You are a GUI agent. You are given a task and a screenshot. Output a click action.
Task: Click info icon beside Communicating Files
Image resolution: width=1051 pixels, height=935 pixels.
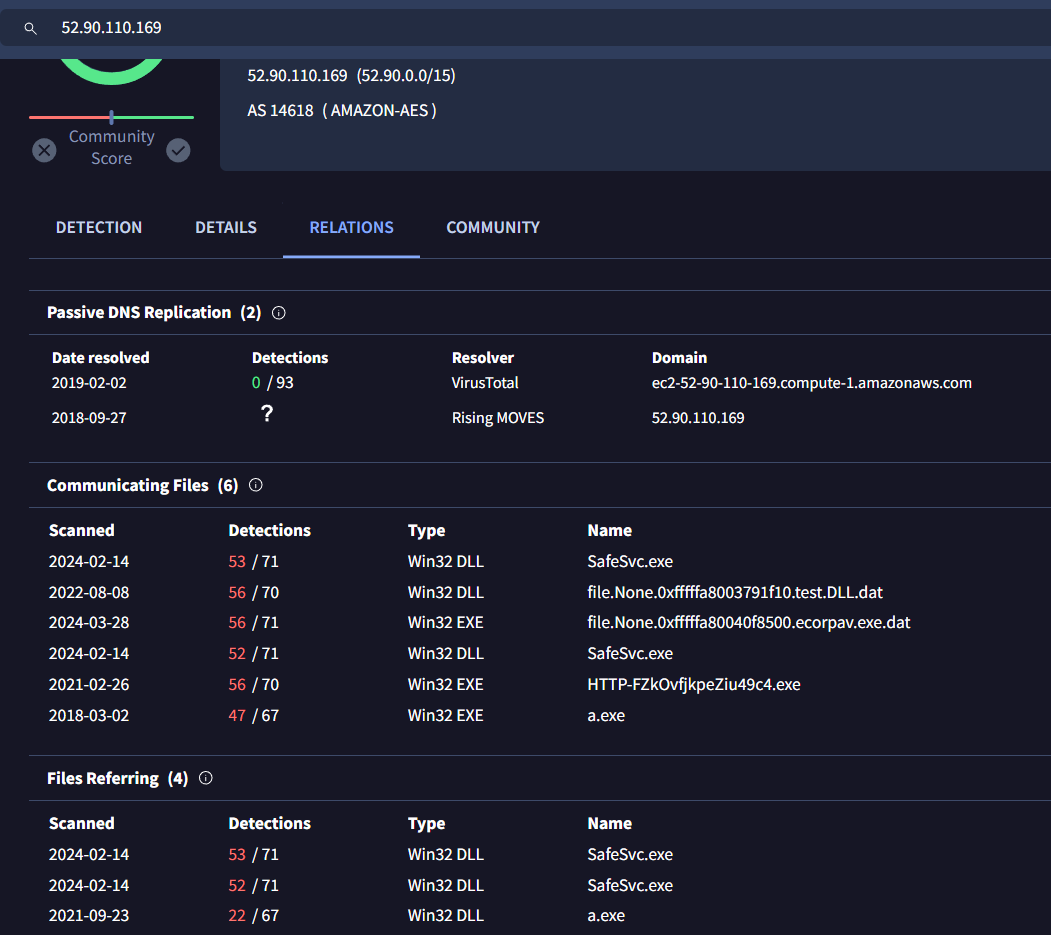(x=256, y=485)
